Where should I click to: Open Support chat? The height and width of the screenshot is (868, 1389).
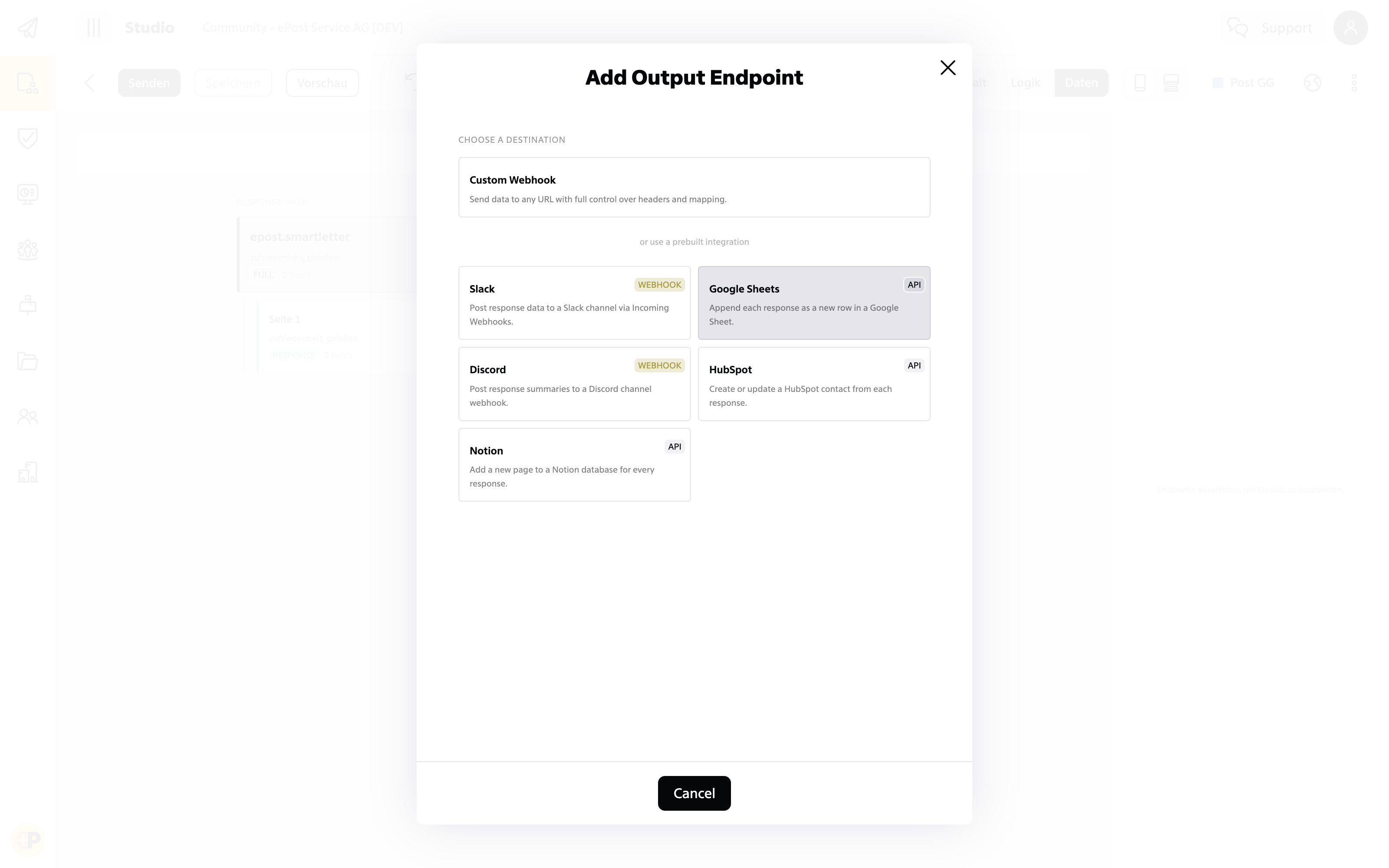1269,27
